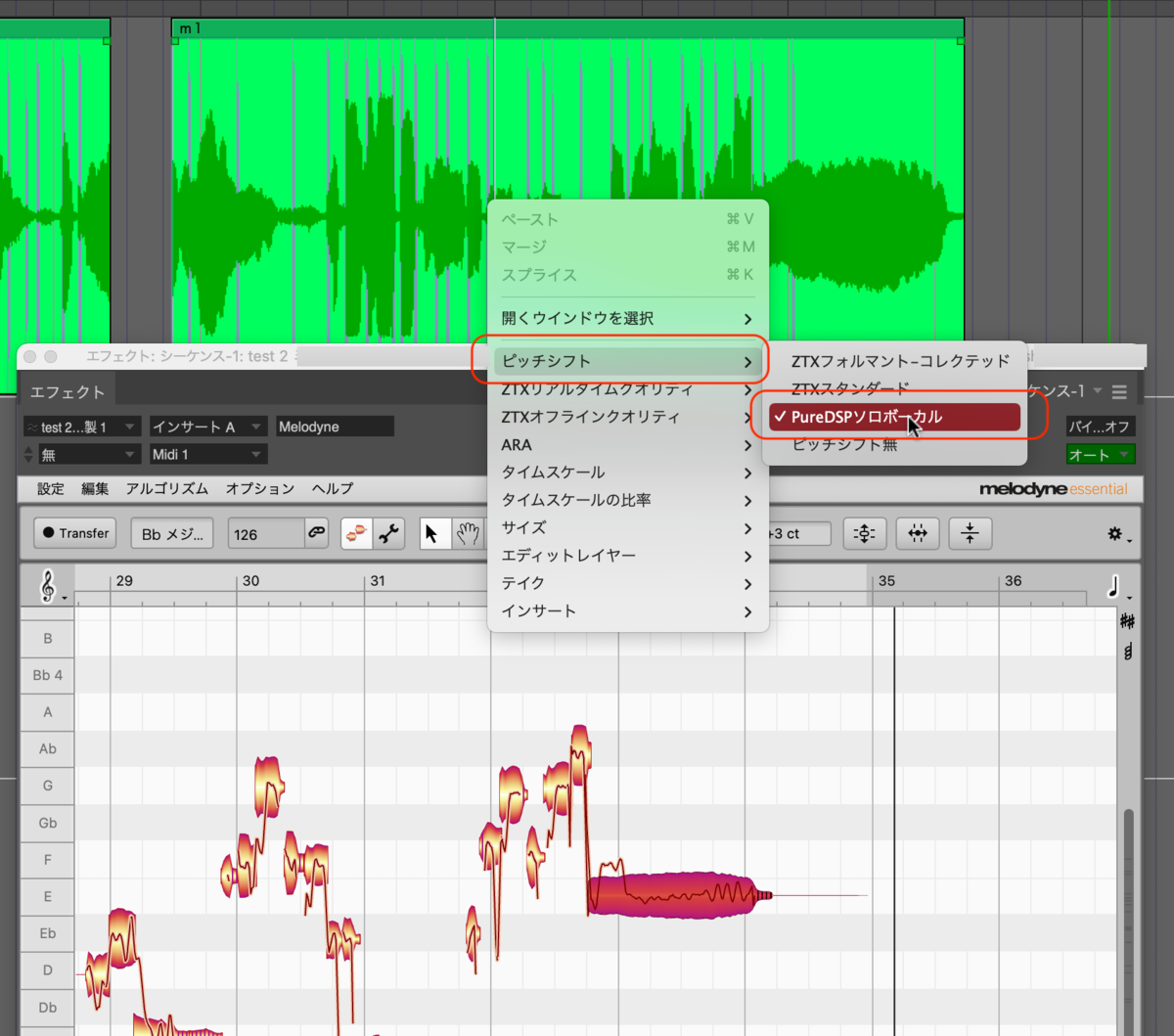The width and height of the screenshot is (1174, 1036).
Task: Expand the ARA submenu
Action: click(627, 445)
